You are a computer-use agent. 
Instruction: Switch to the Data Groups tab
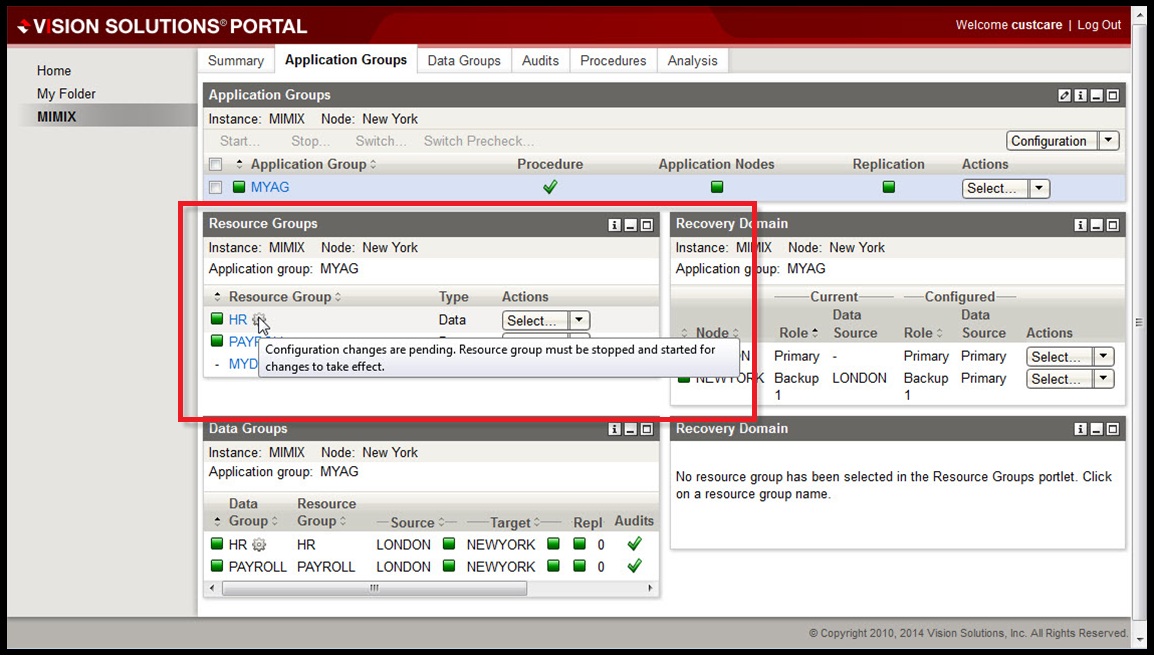pos(463,61)
